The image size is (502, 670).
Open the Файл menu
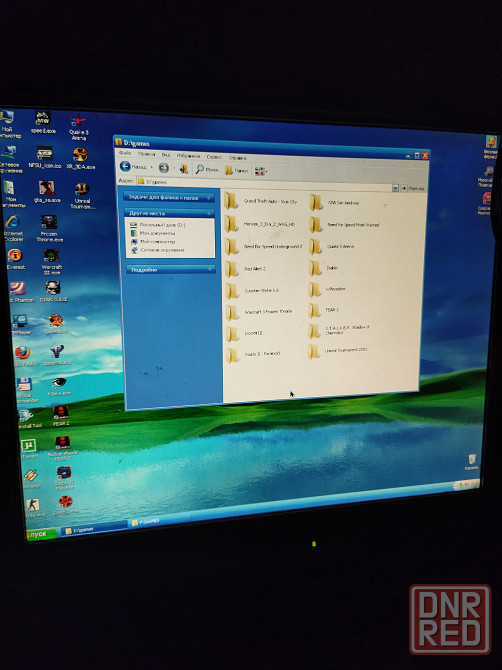[125, 153]
